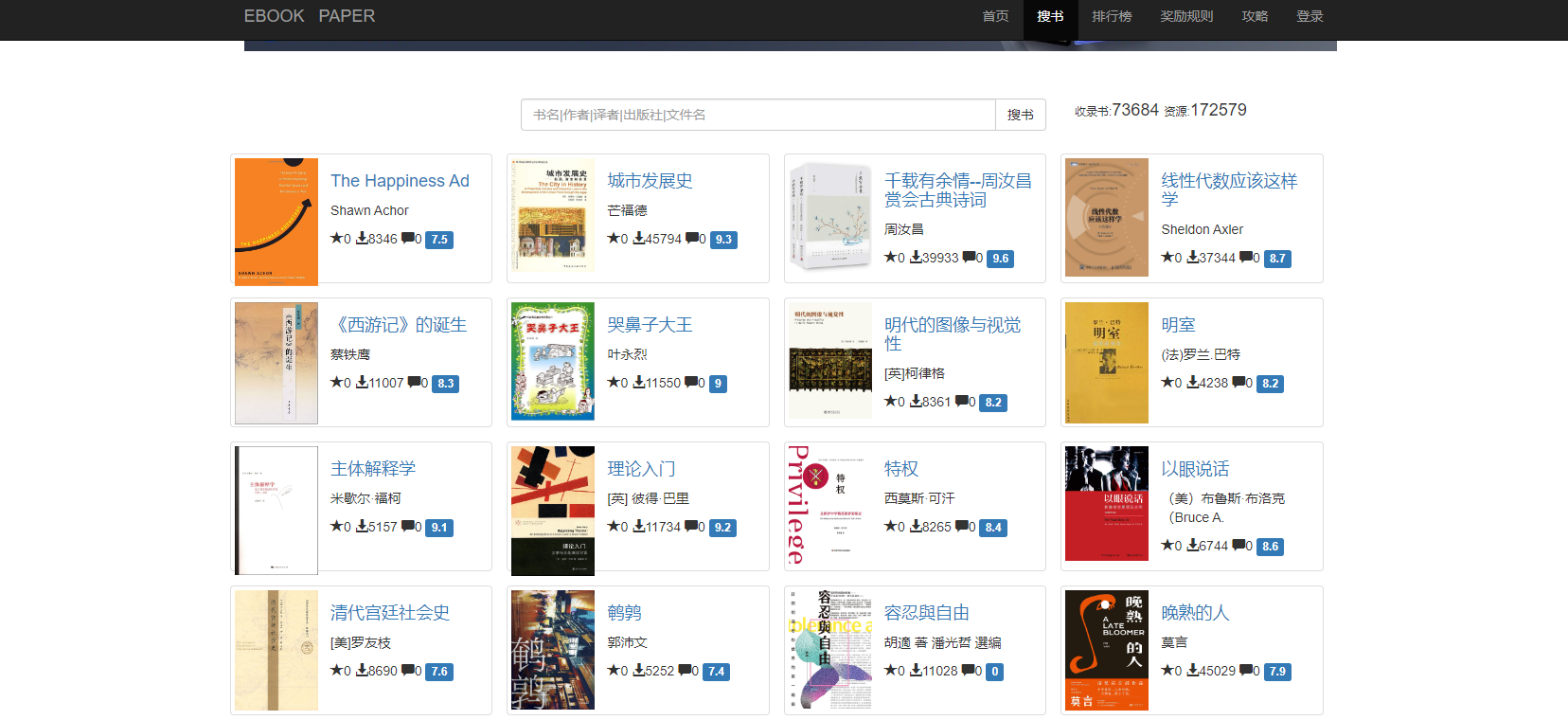Viewport: 1568px width, 720px height.
Task: Click the star icon on 哭鼻子大王 card
Action: point(613,383)
